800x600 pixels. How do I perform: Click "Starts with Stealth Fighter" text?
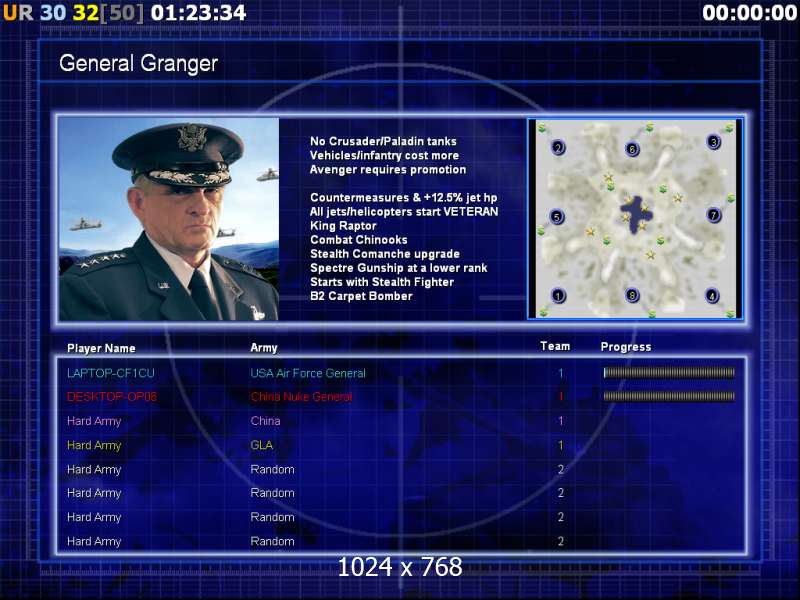pos(382,282)
